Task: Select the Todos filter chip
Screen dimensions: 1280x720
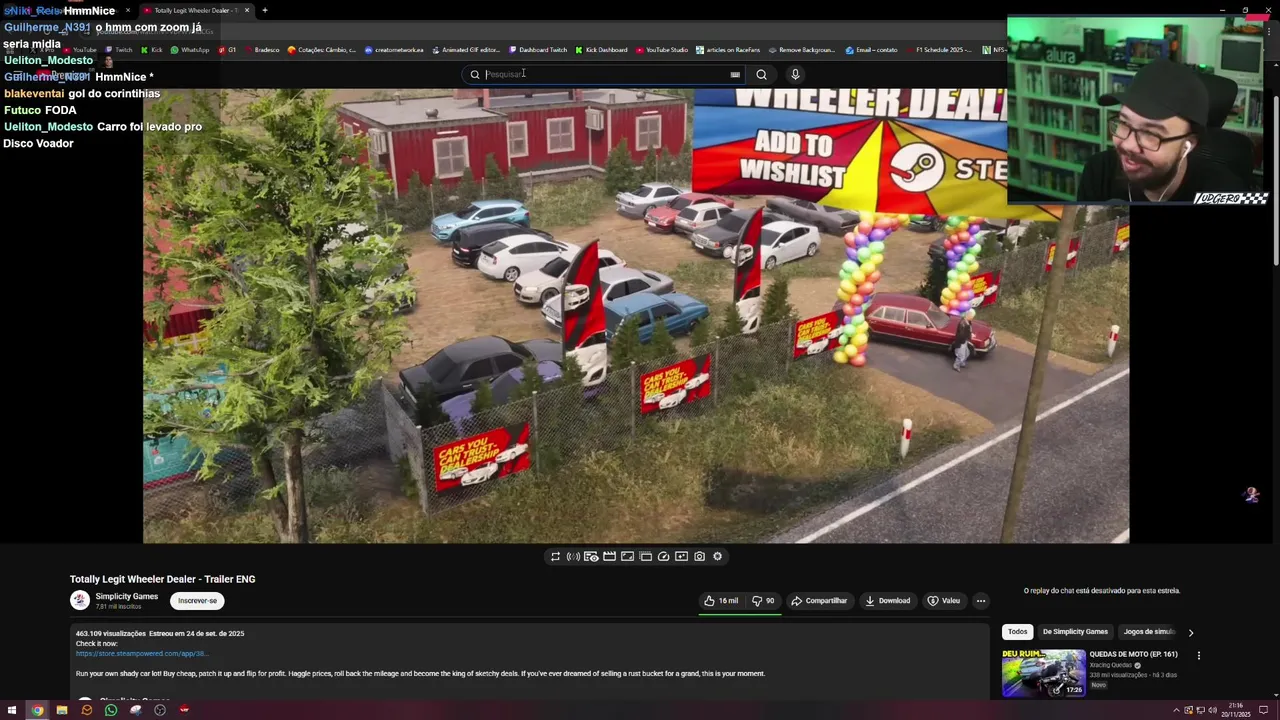Action: (1018, 632)
